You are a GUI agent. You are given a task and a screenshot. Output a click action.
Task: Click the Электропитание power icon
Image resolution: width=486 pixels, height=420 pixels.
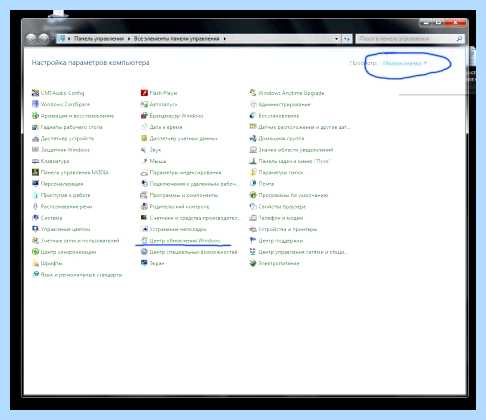253,263
